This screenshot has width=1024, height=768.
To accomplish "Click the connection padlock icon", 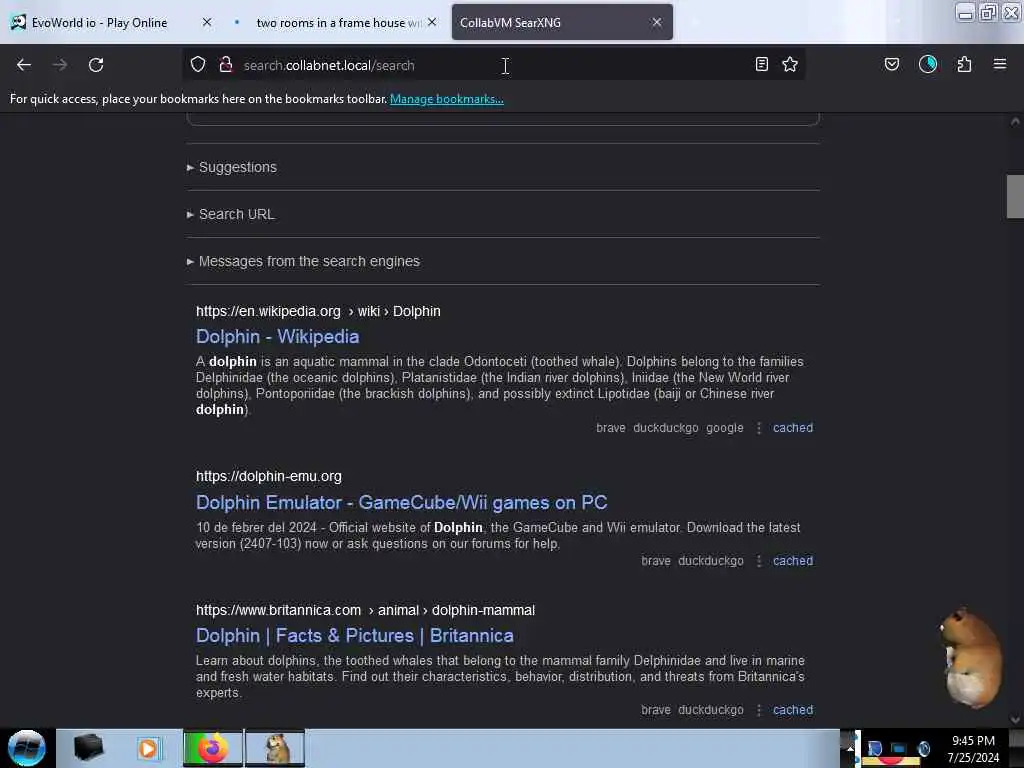I will coord(226,65).
